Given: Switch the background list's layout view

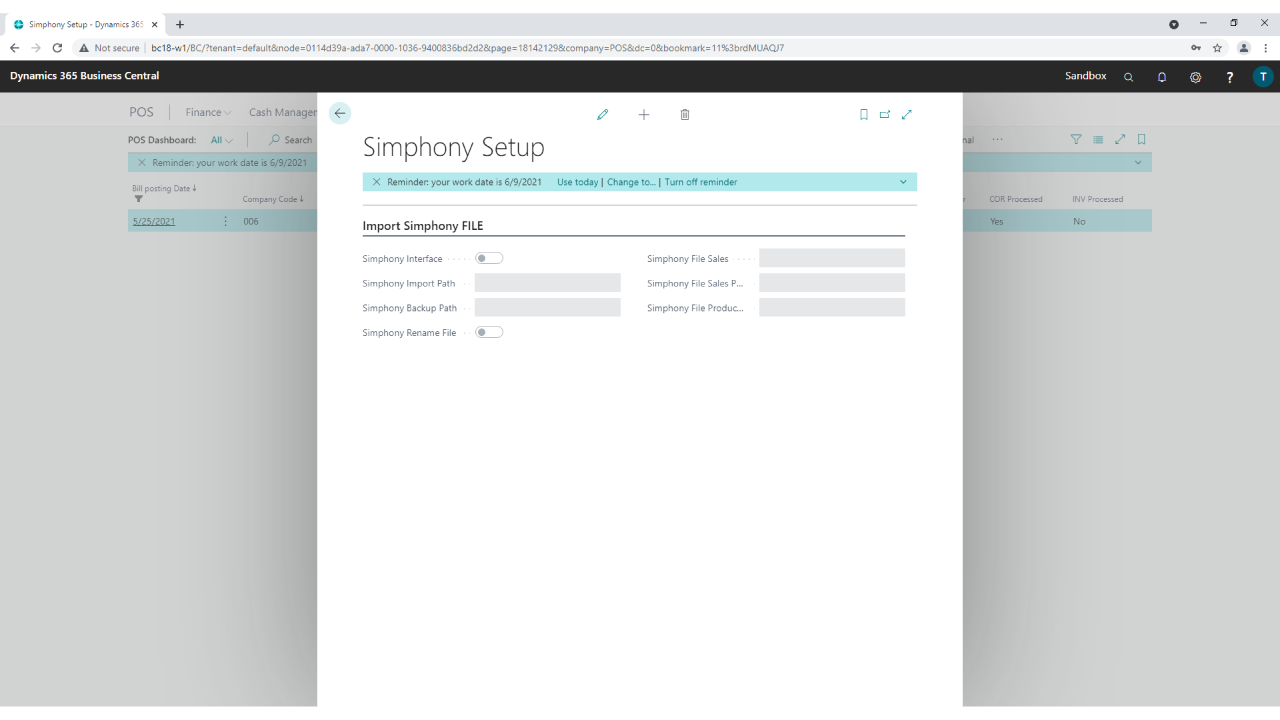Looking at the screenshot, I should 1098,140.
